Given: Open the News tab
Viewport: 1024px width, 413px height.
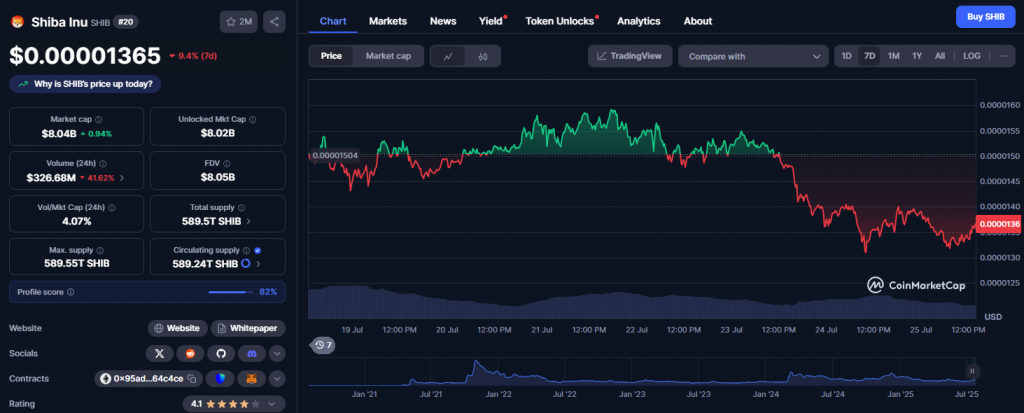Looking at the screenshot, I should 443,21.
